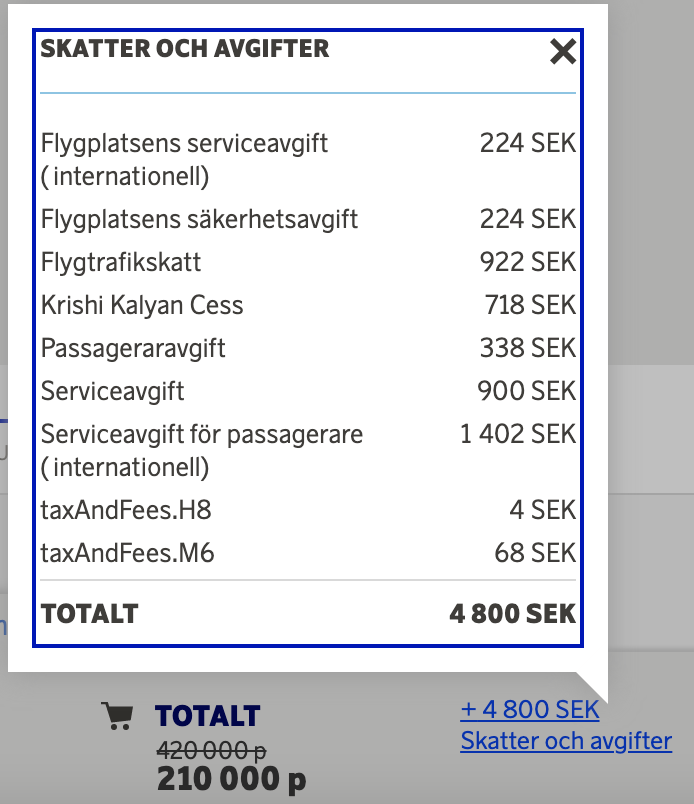This screenshot has width=694, height=804.
Task: Open the + 4 800 SEK link
Action: (530, 709)
